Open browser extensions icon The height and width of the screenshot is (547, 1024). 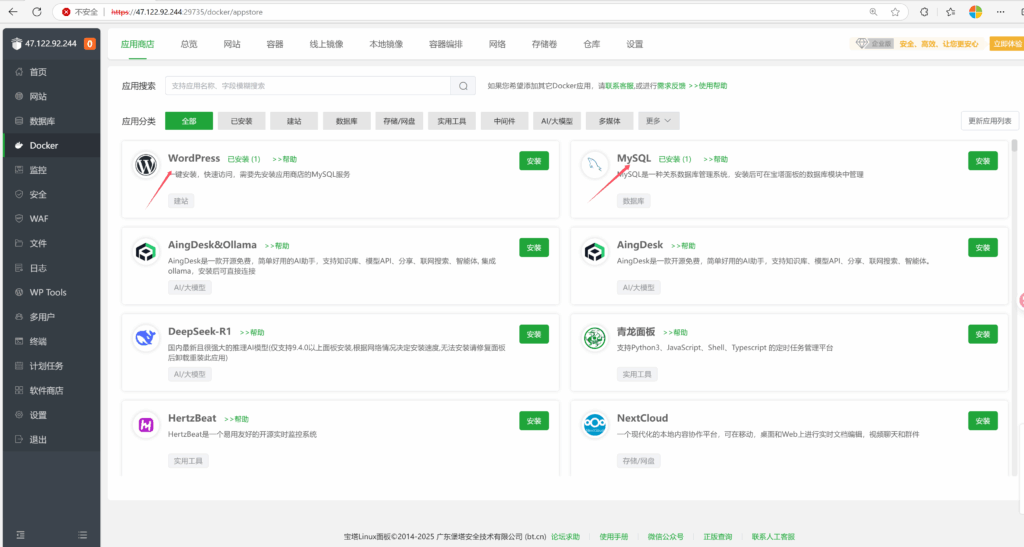pos(924,12)
